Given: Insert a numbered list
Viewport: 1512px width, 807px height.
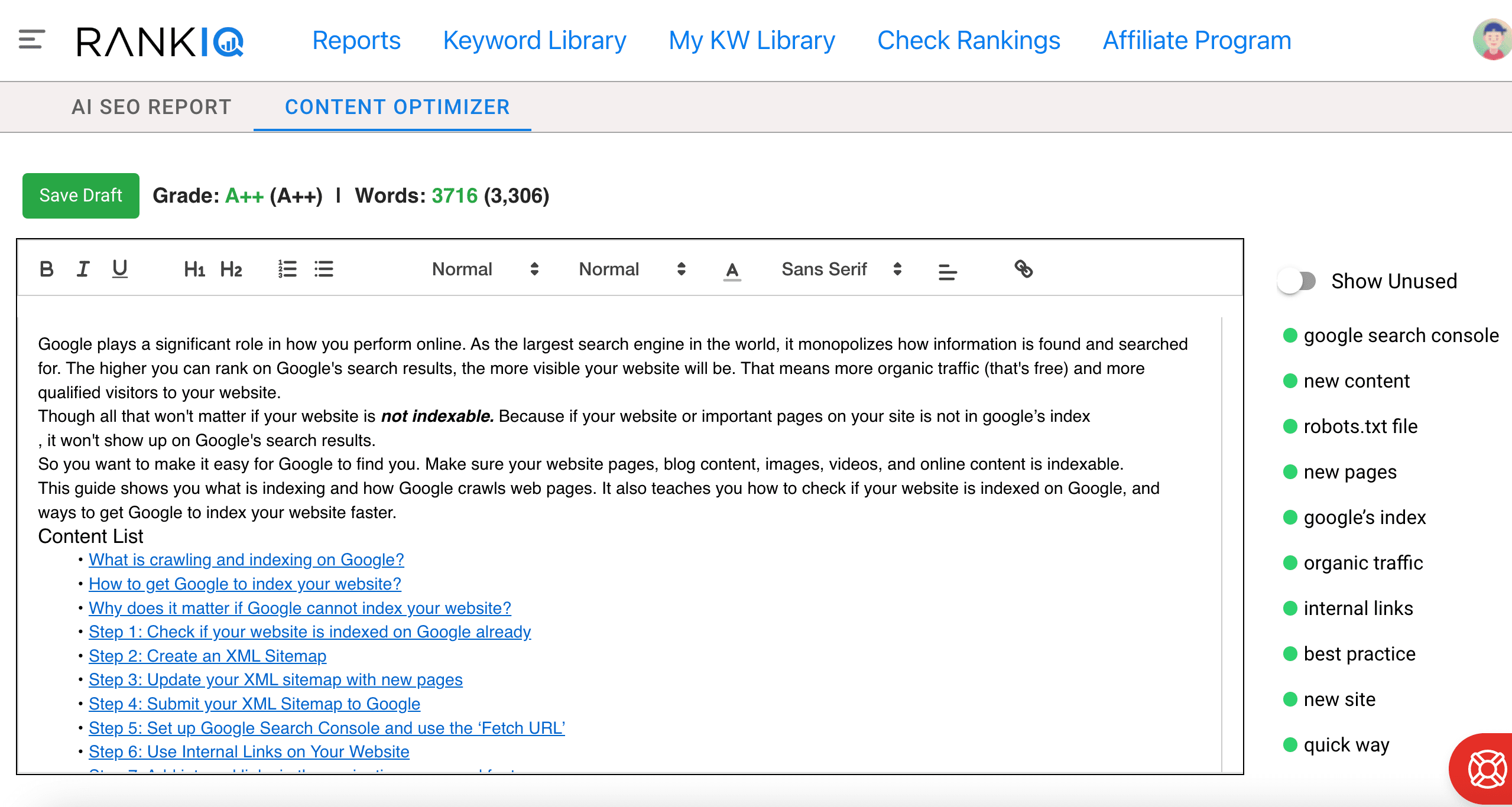Looking at the screenshot, I should [x=287, y=269].
